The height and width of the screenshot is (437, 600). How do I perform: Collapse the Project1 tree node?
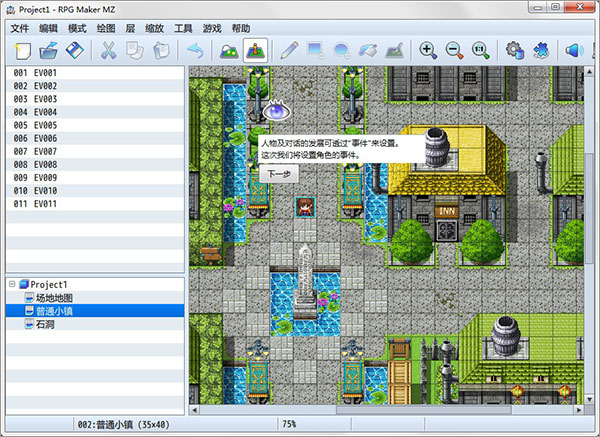tap(12, 284)
